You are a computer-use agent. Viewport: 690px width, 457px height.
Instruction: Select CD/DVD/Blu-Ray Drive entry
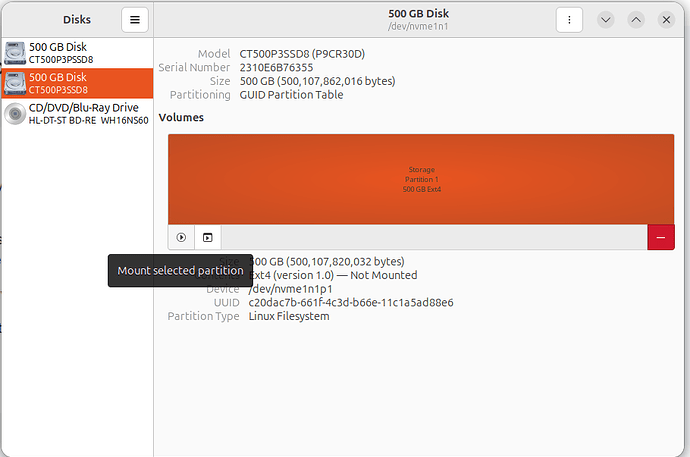tap(78, 113)
